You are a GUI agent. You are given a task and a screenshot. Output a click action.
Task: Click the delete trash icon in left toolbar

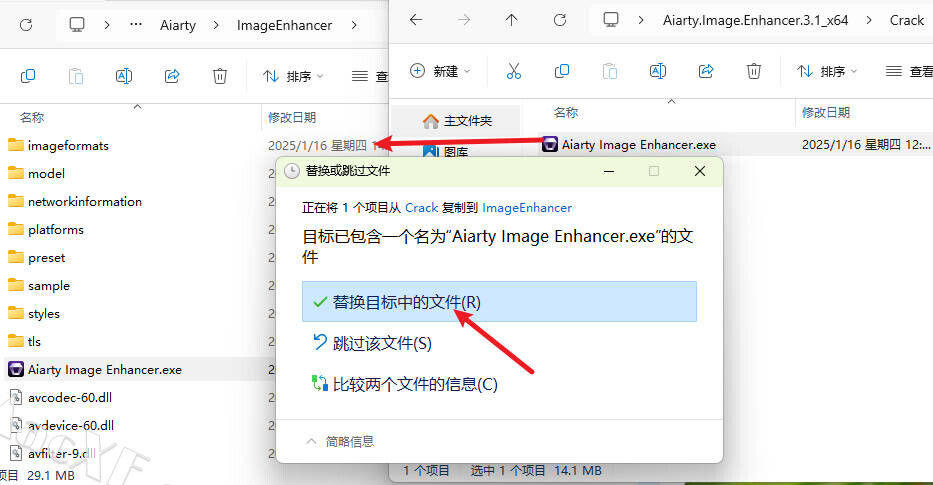[x=220, y=76]
